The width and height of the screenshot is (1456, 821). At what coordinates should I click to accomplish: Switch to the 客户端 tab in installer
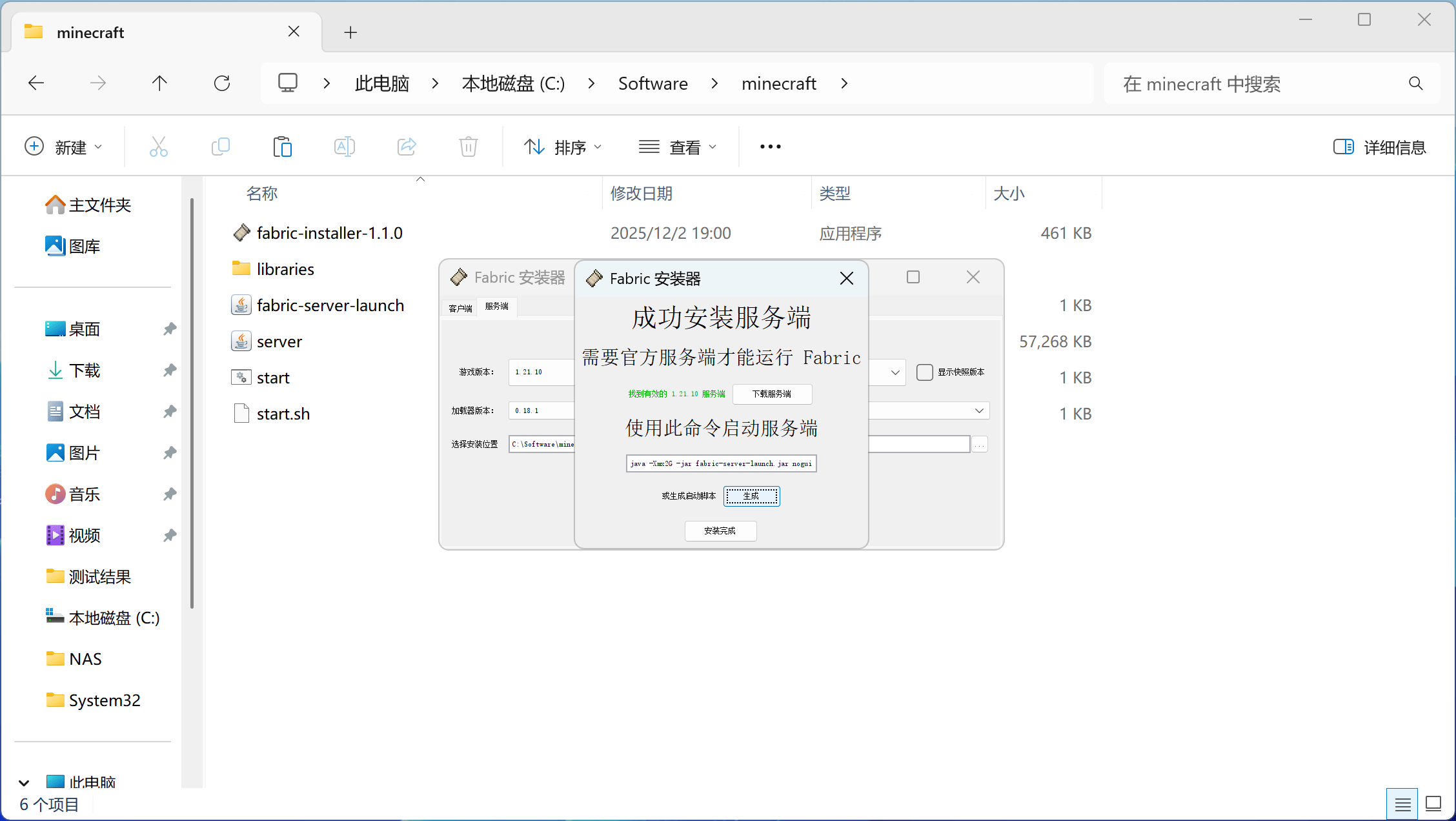coord(460,308)
